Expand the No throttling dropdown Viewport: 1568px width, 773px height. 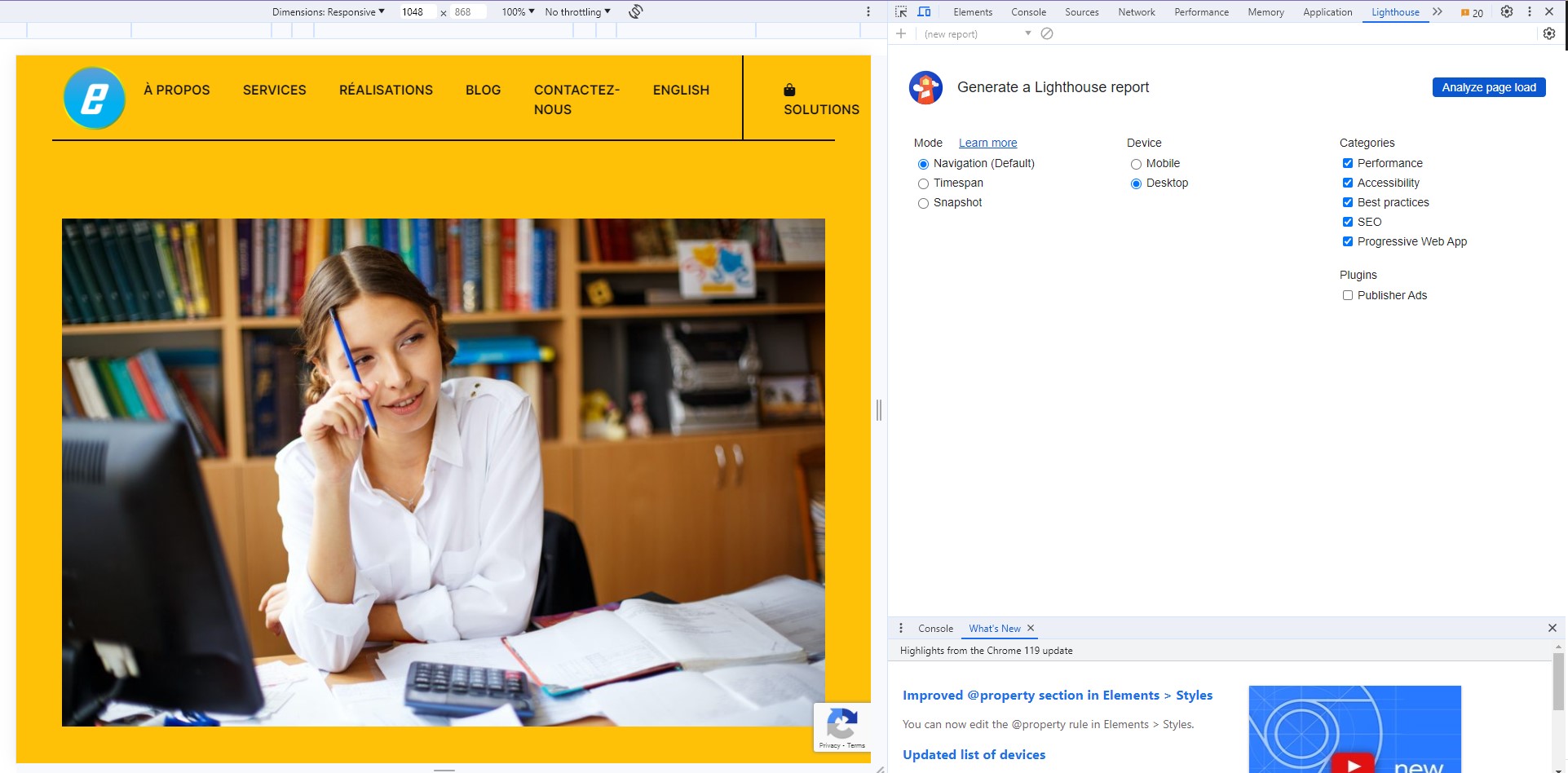pyautogui.click(x=577, y=11)
